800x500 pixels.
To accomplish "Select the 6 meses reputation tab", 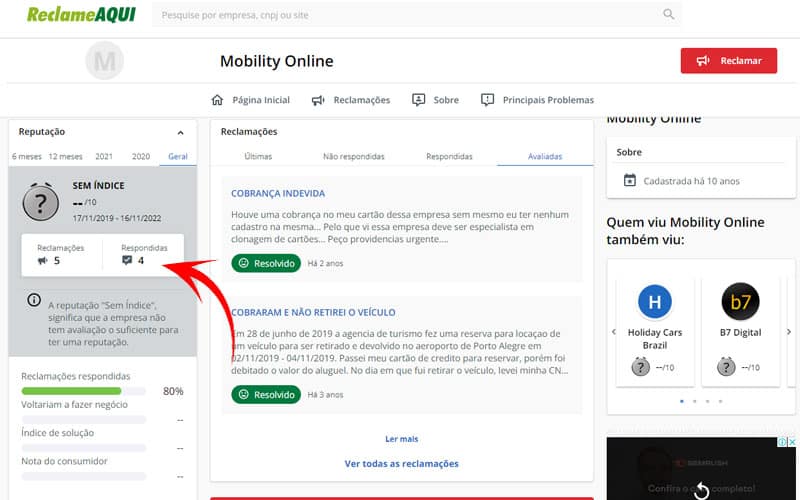I will [x=27, y=157].
